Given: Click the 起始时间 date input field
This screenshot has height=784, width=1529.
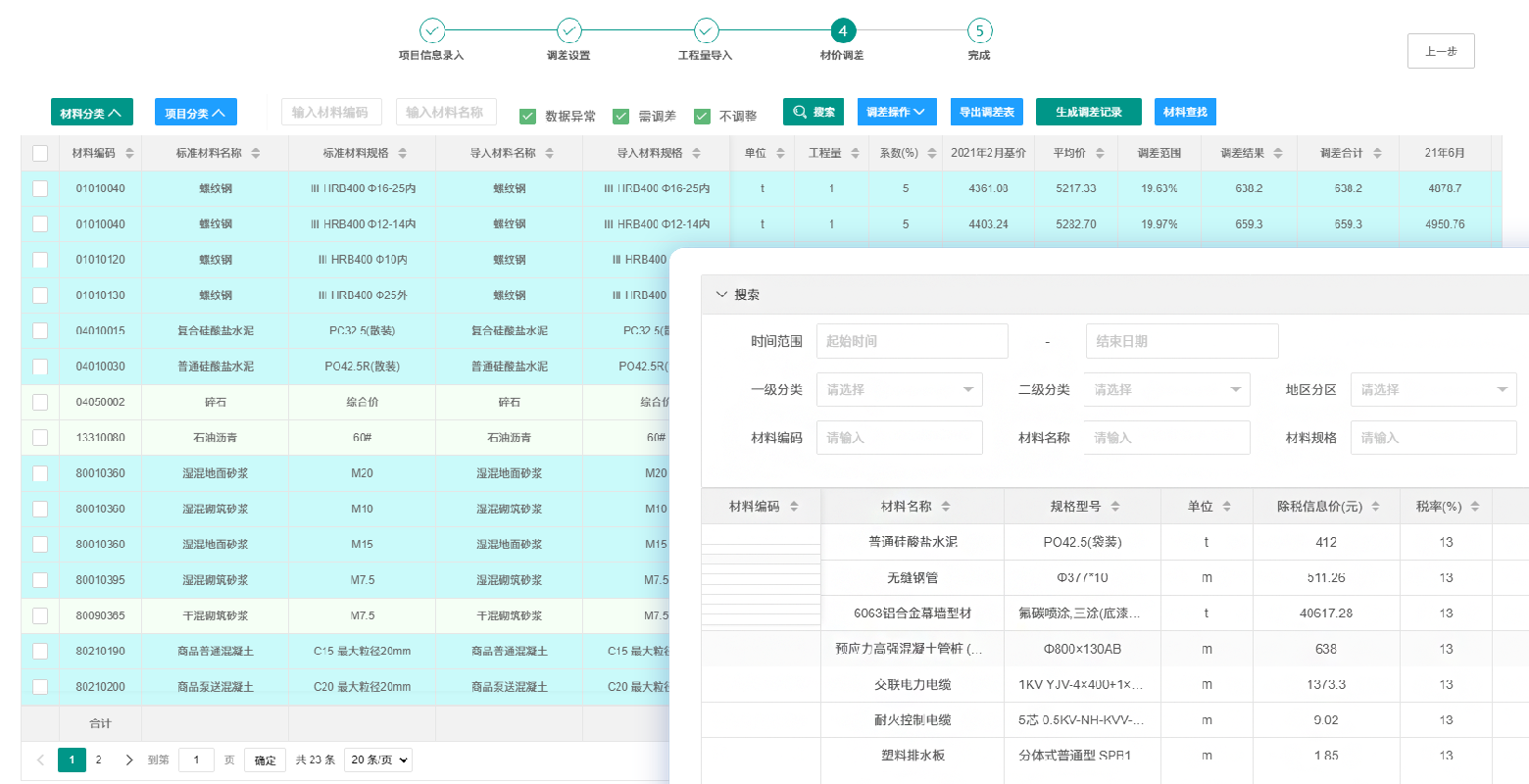Looking at the screenshot, I should (x=911, y=341).
